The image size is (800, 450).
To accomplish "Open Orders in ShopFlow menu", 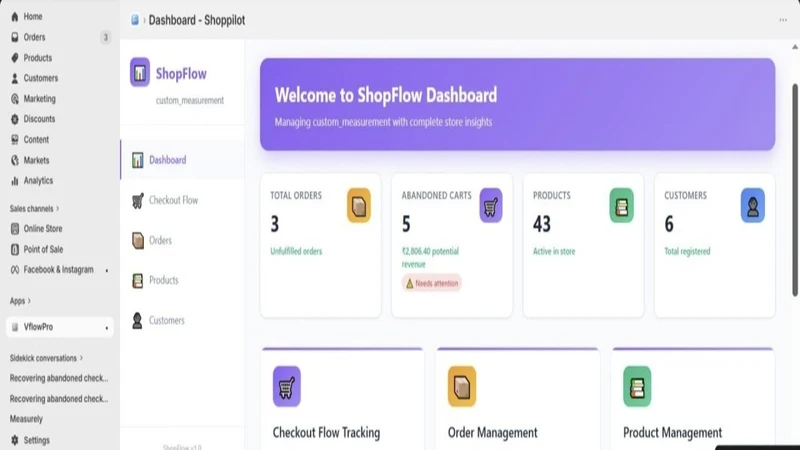I will 183,240.
